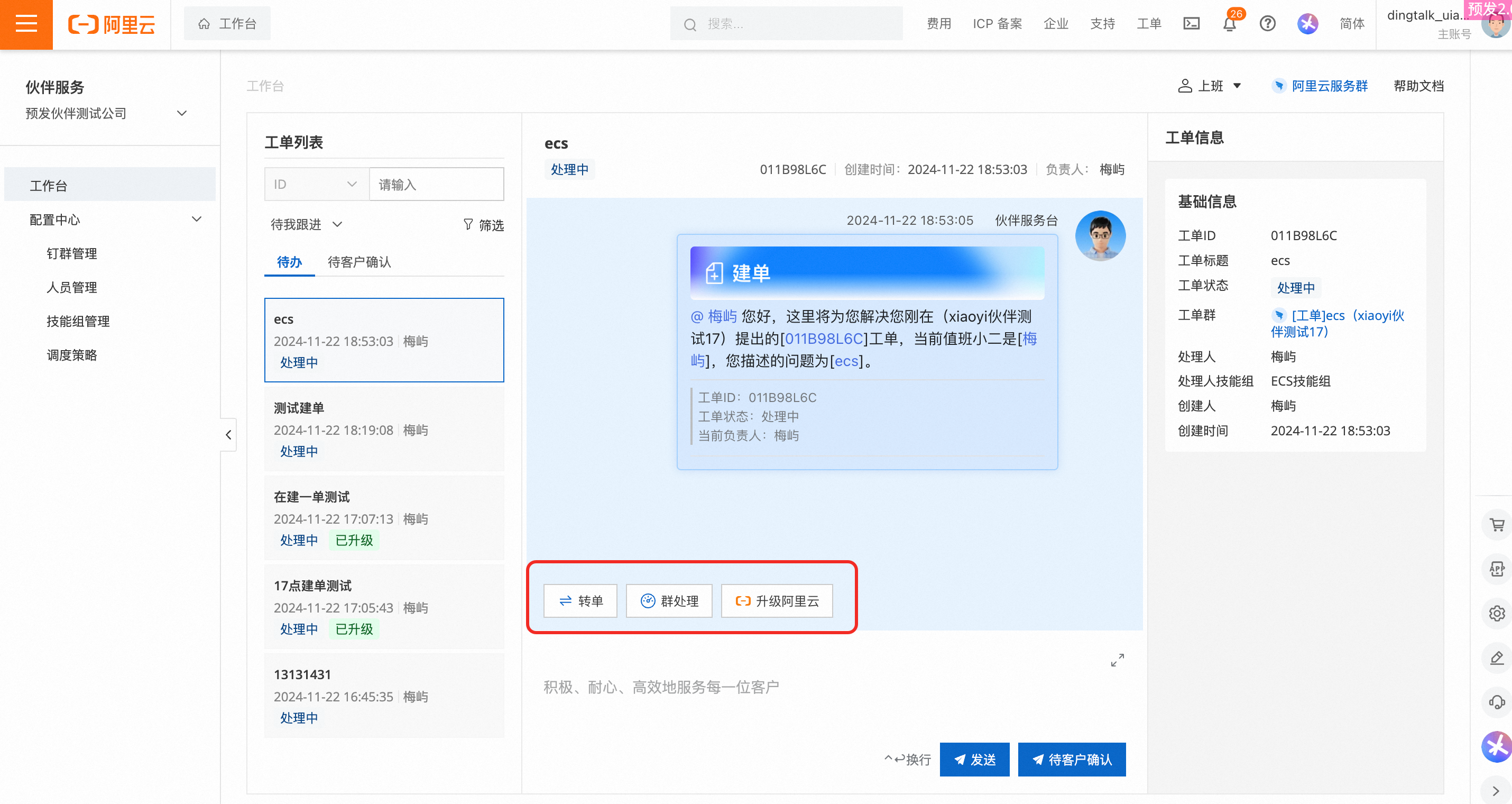Select the ecs ticket in list
The height and width of the screenshot is (804, 1512).
click(384, 340)
